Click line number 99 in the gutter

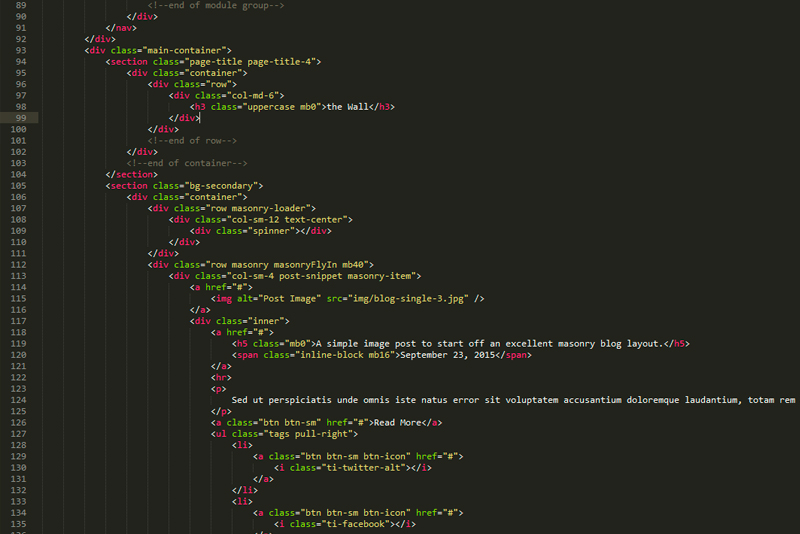point(20,118)
